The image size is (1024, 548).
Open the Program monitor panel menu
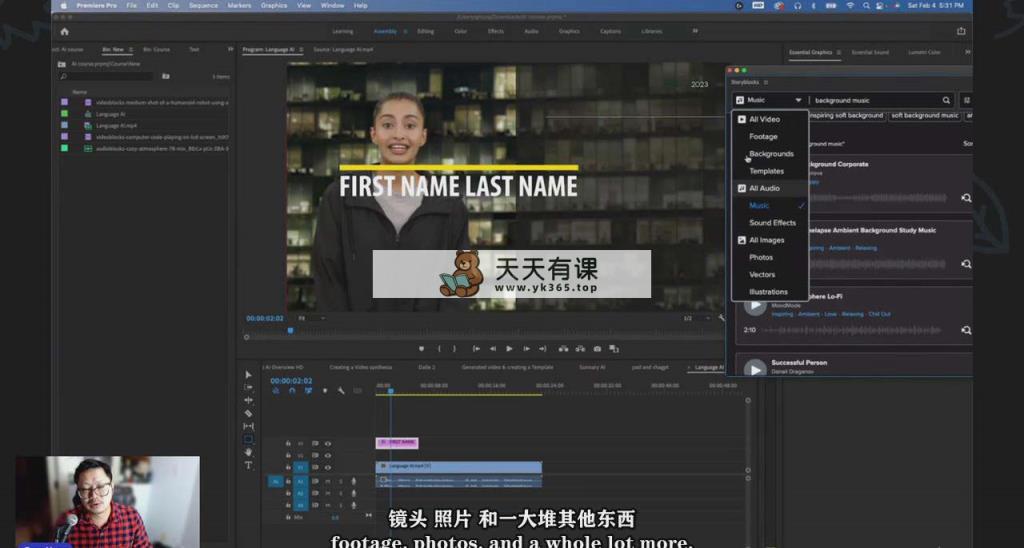click(x=301, y=50)
